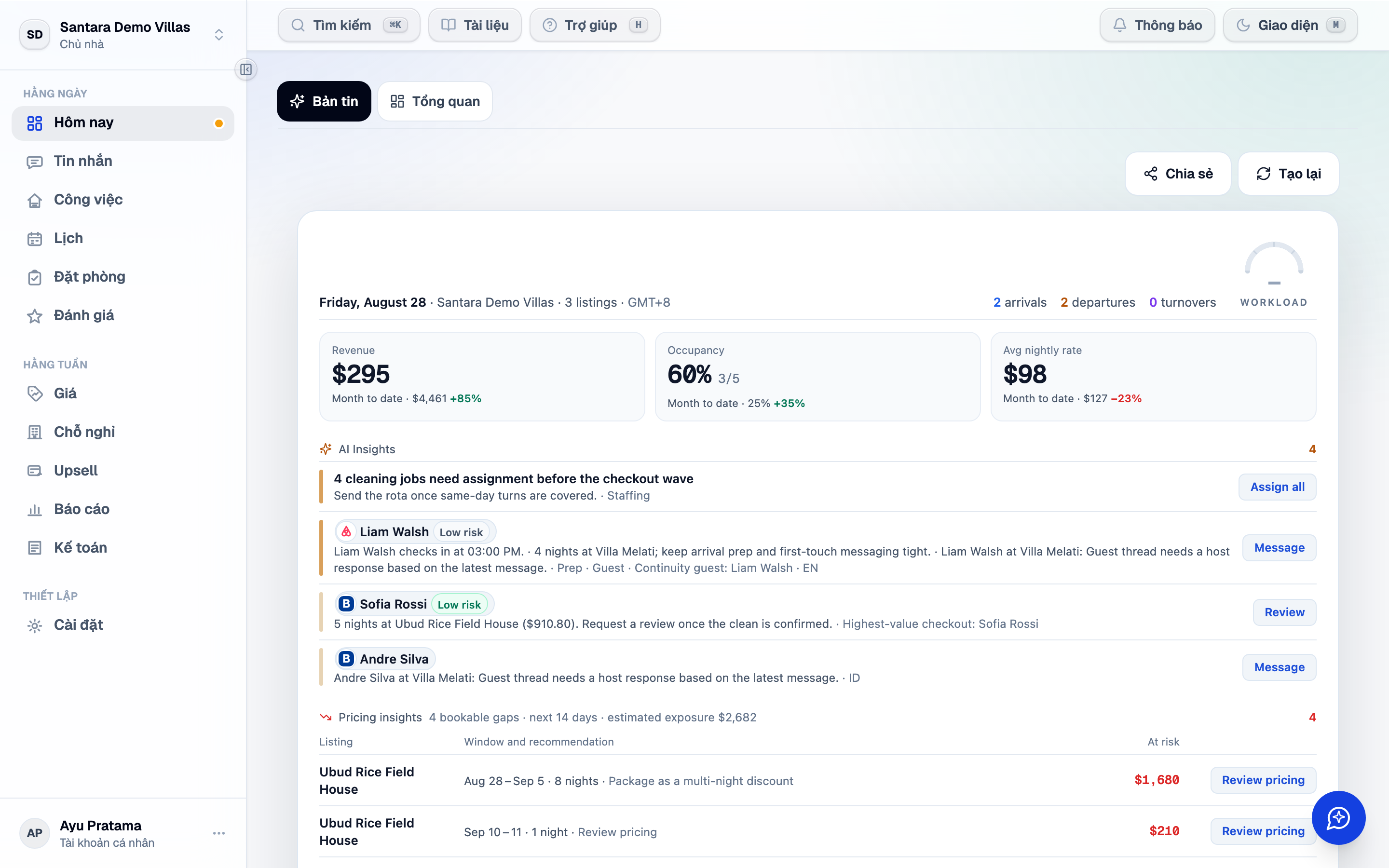This screenshot has height=868, width=1389.
Task: Click the Chỗ nghỉ building icon
Action: [35, 432]
